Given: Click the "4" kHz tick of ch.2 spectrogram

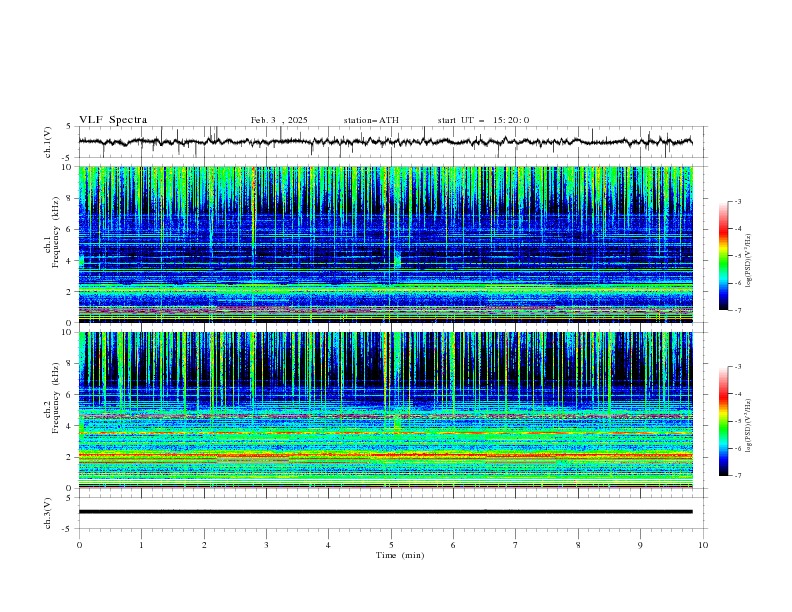Looking at the screenshot, I should point(71,426).
